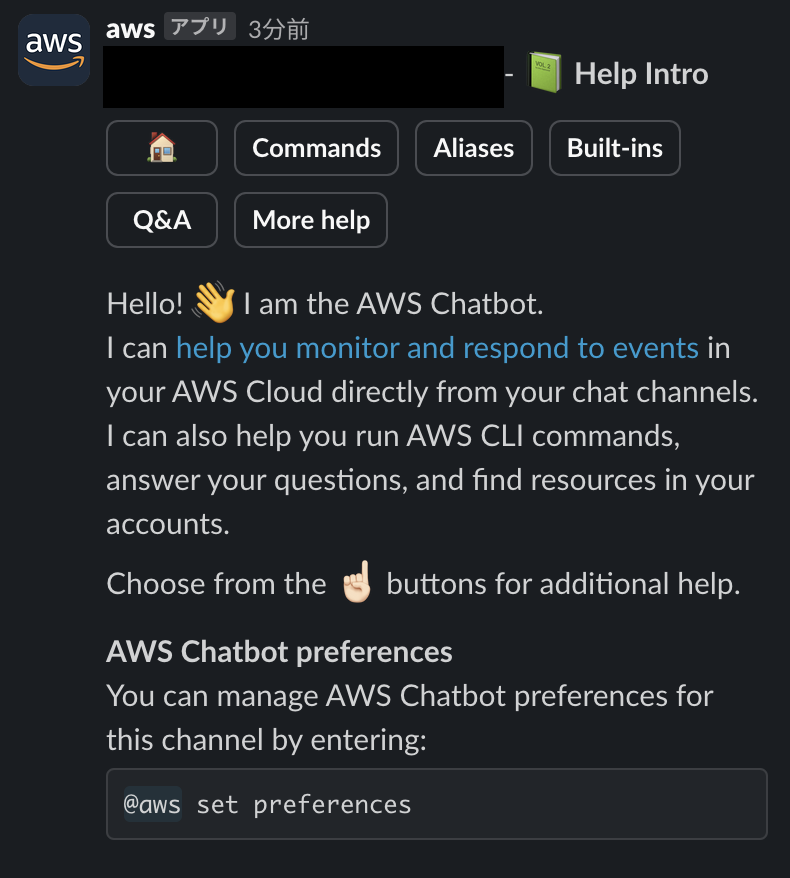790x878 pixels.
Task: Open the Built-ins help section
Action: [614, 148]
